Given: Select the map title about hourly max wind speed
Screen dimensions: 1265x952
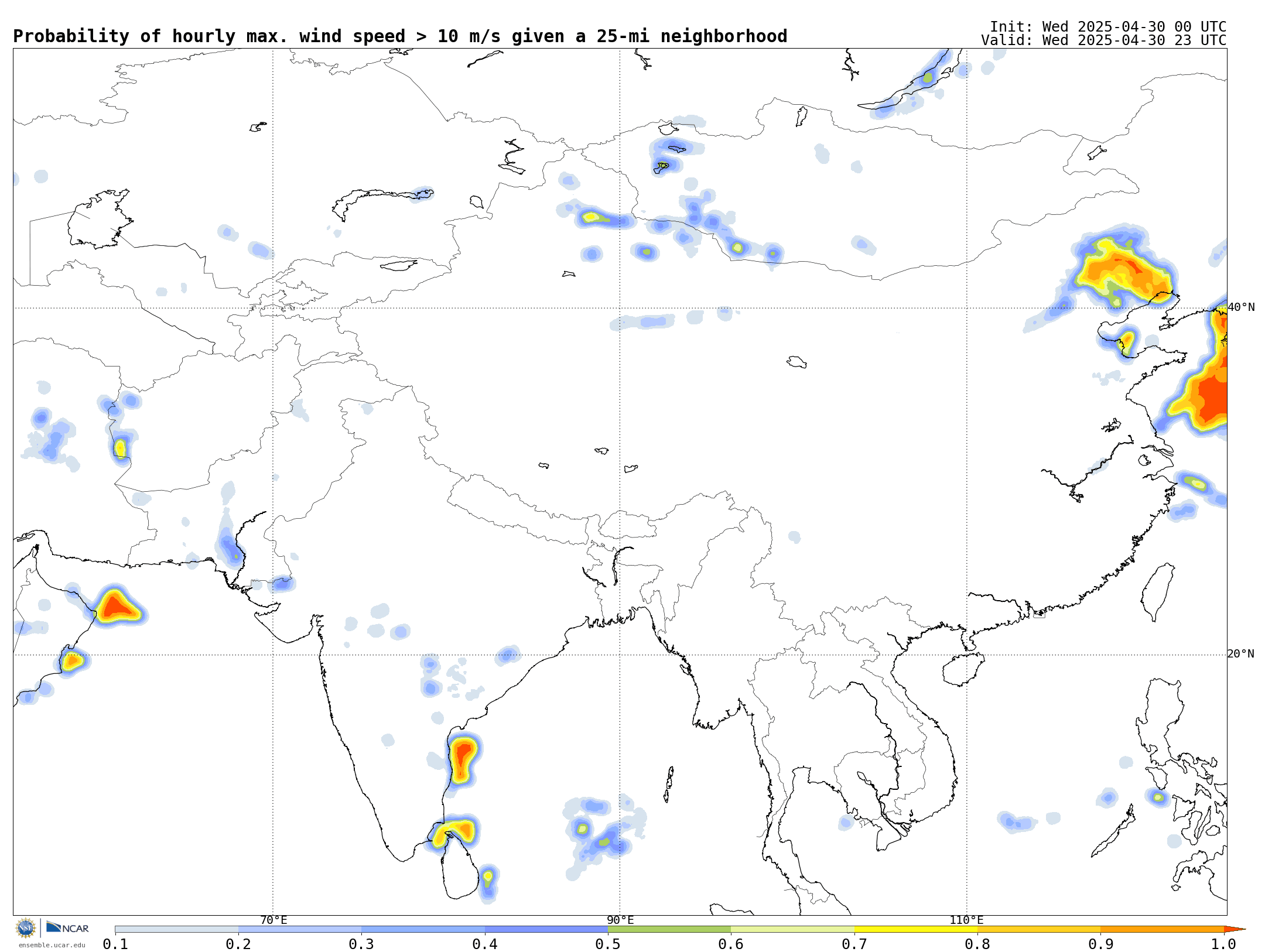Looking at the screenshot, I should [400, 36].
